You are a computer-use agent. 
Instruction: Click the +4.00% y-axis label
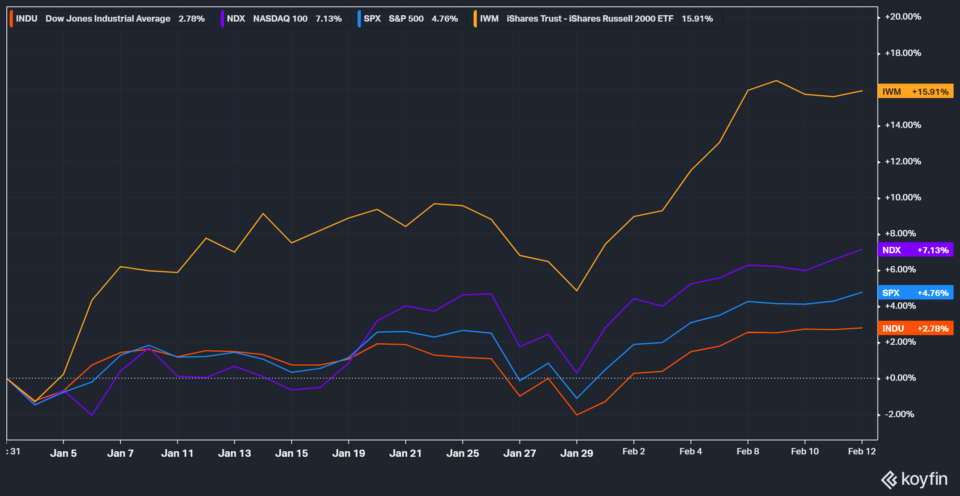pos(903,306)
